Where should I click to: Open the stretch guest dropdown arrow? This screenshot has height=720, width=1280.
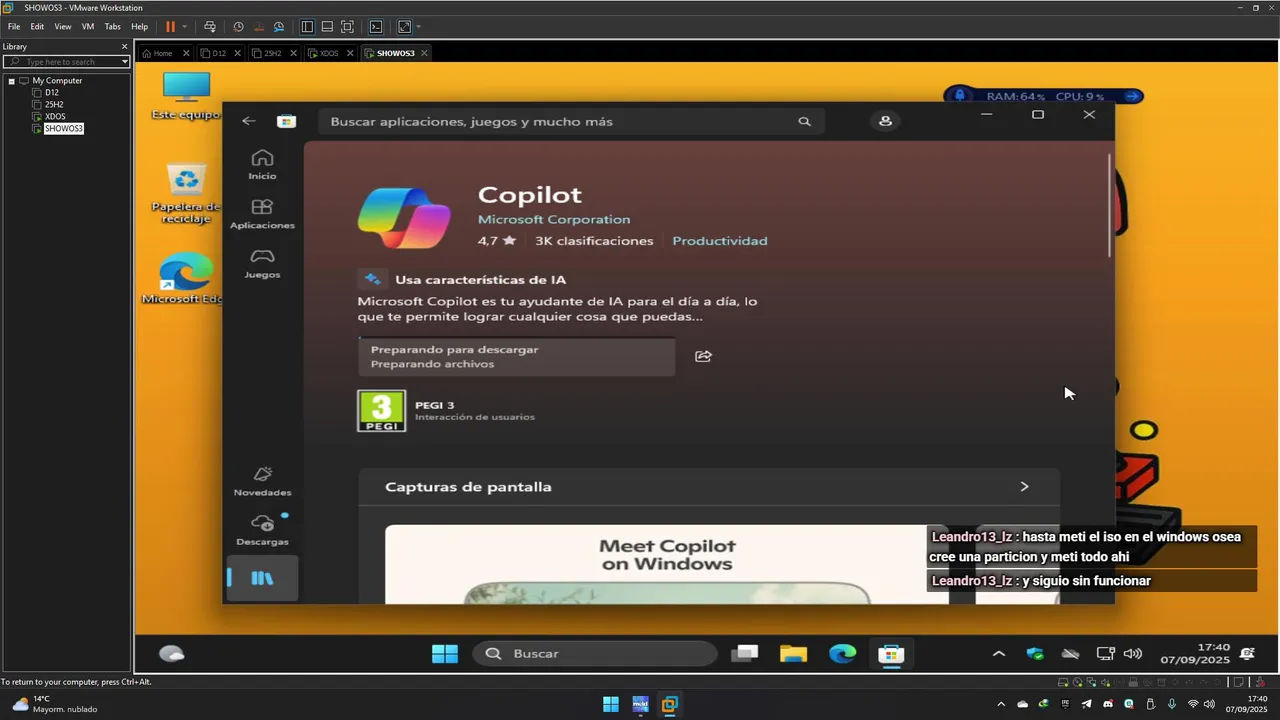[418, 27]
